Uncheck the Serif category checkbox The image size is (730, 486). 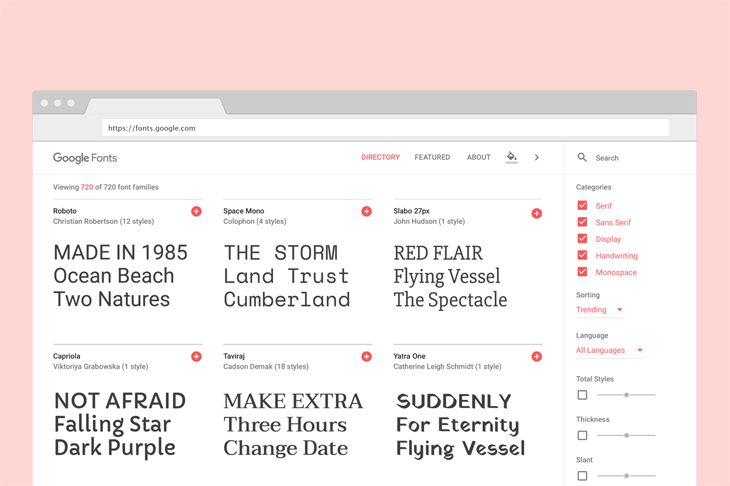tap(582, 205)
